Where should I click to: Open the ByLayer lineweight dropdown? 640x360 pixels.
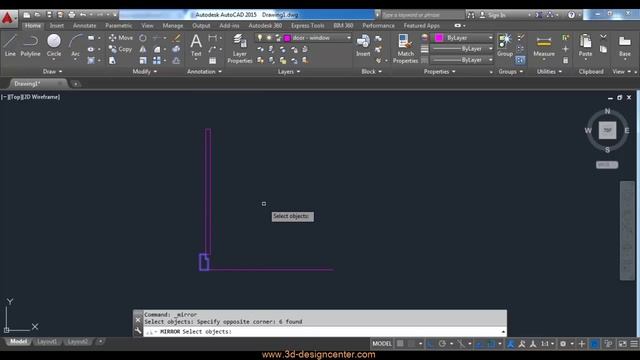[x=462, y=49]
